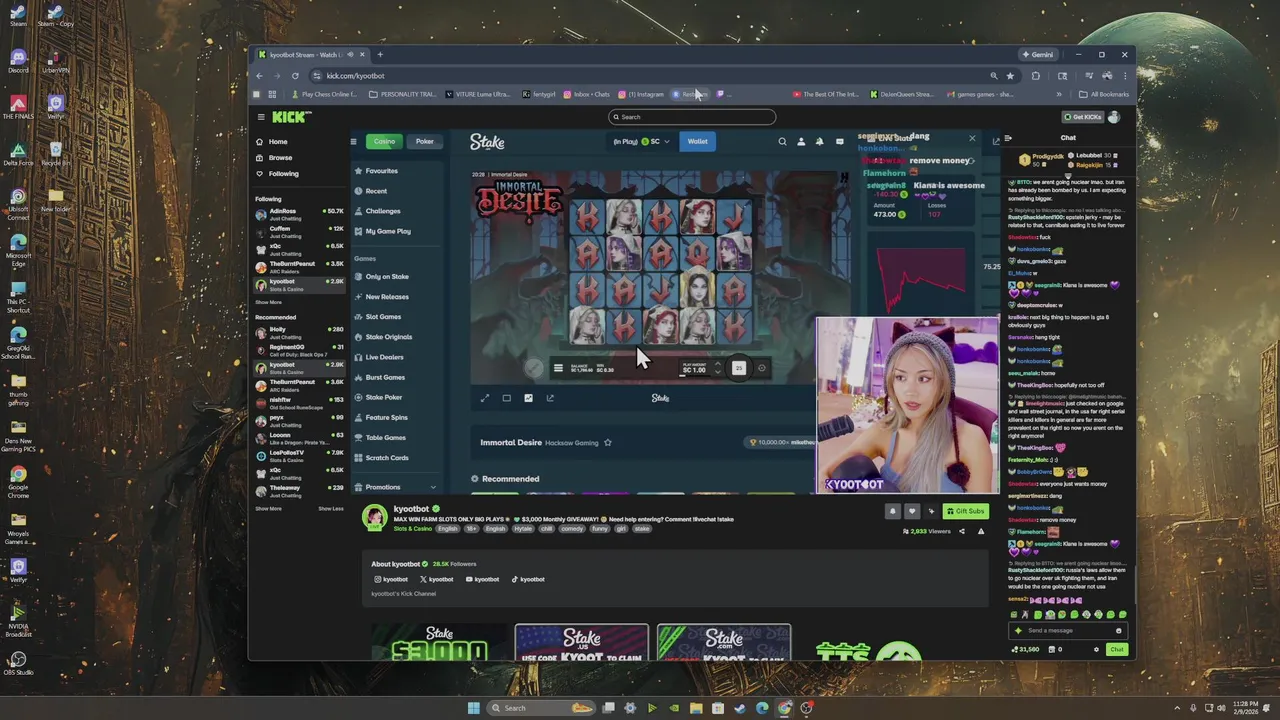Screen dimensions: 1280x720
Task: Click the slot spin button
Action: (739, 368)
